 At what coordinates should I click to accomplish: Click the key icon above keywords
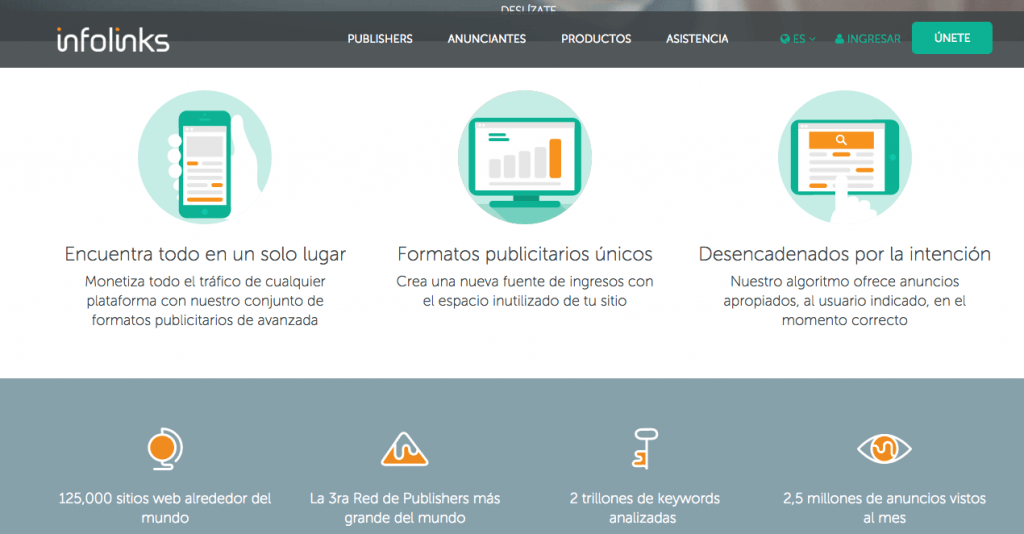tap(645, 448)
